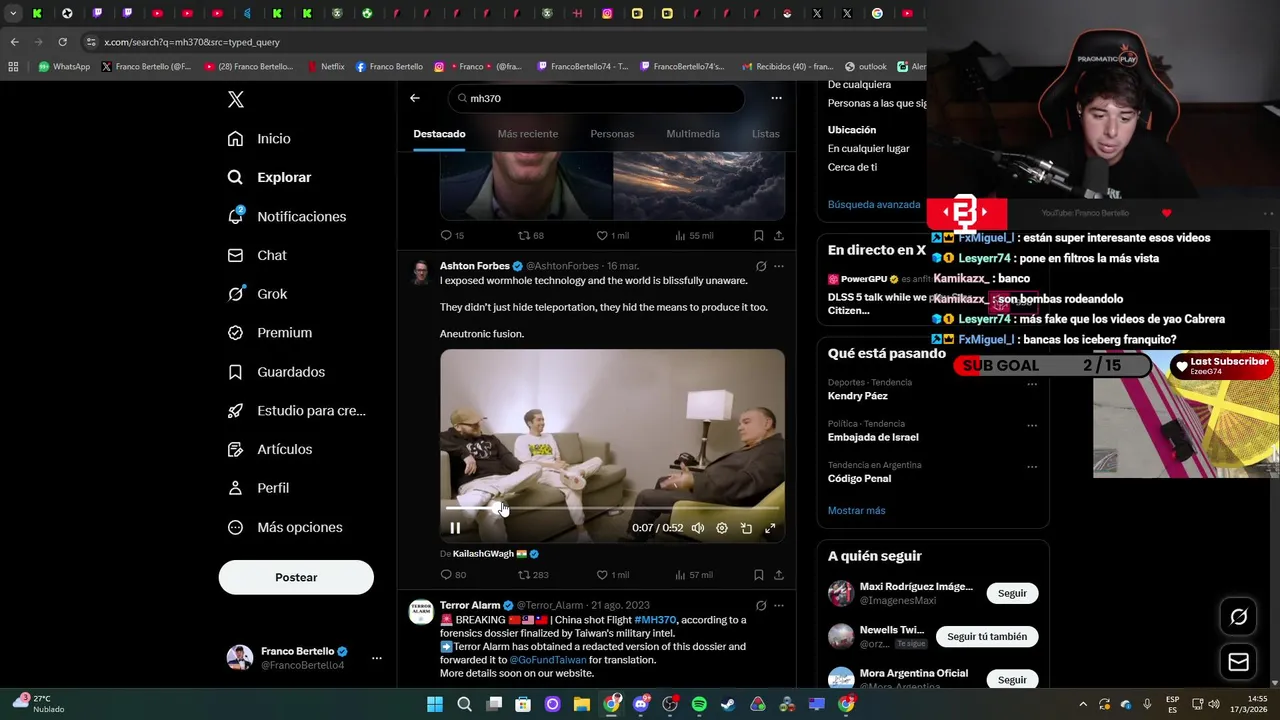Open options for Código Penal trend
The width and height of the screenshot is (1280, 720).
pyautogui.click(x=1032, y=466)
